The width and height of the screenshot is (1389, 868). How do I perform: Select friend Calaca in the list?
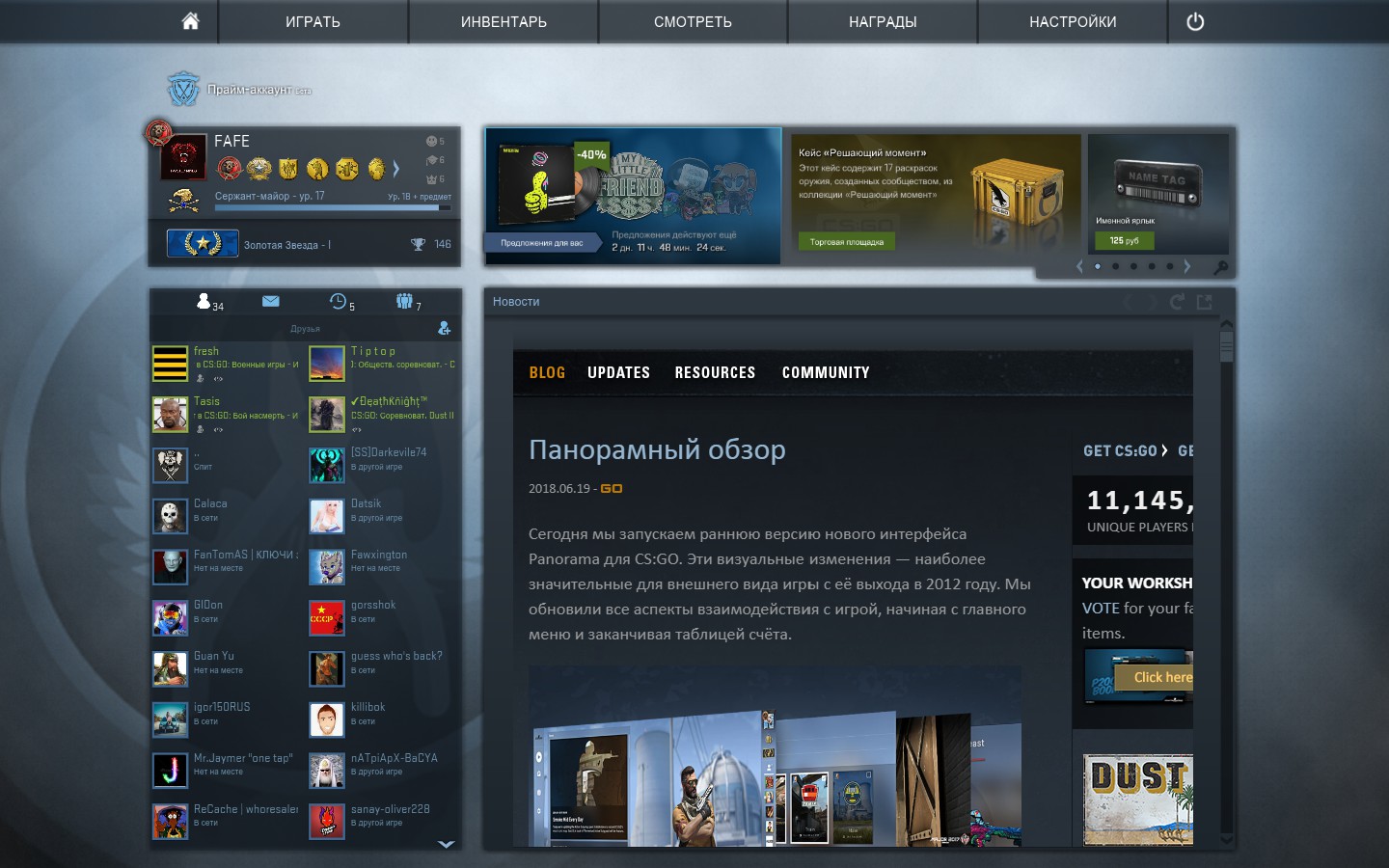(227, 516)
